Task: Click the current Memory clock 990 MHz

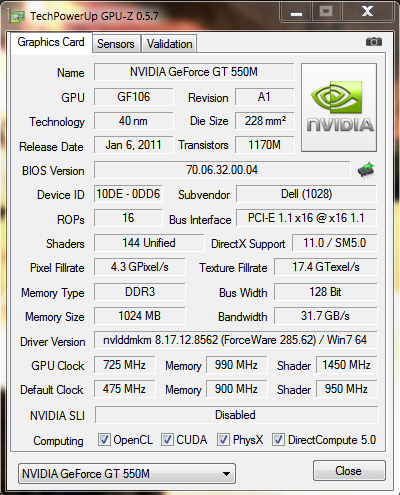Action: point(236,365)
